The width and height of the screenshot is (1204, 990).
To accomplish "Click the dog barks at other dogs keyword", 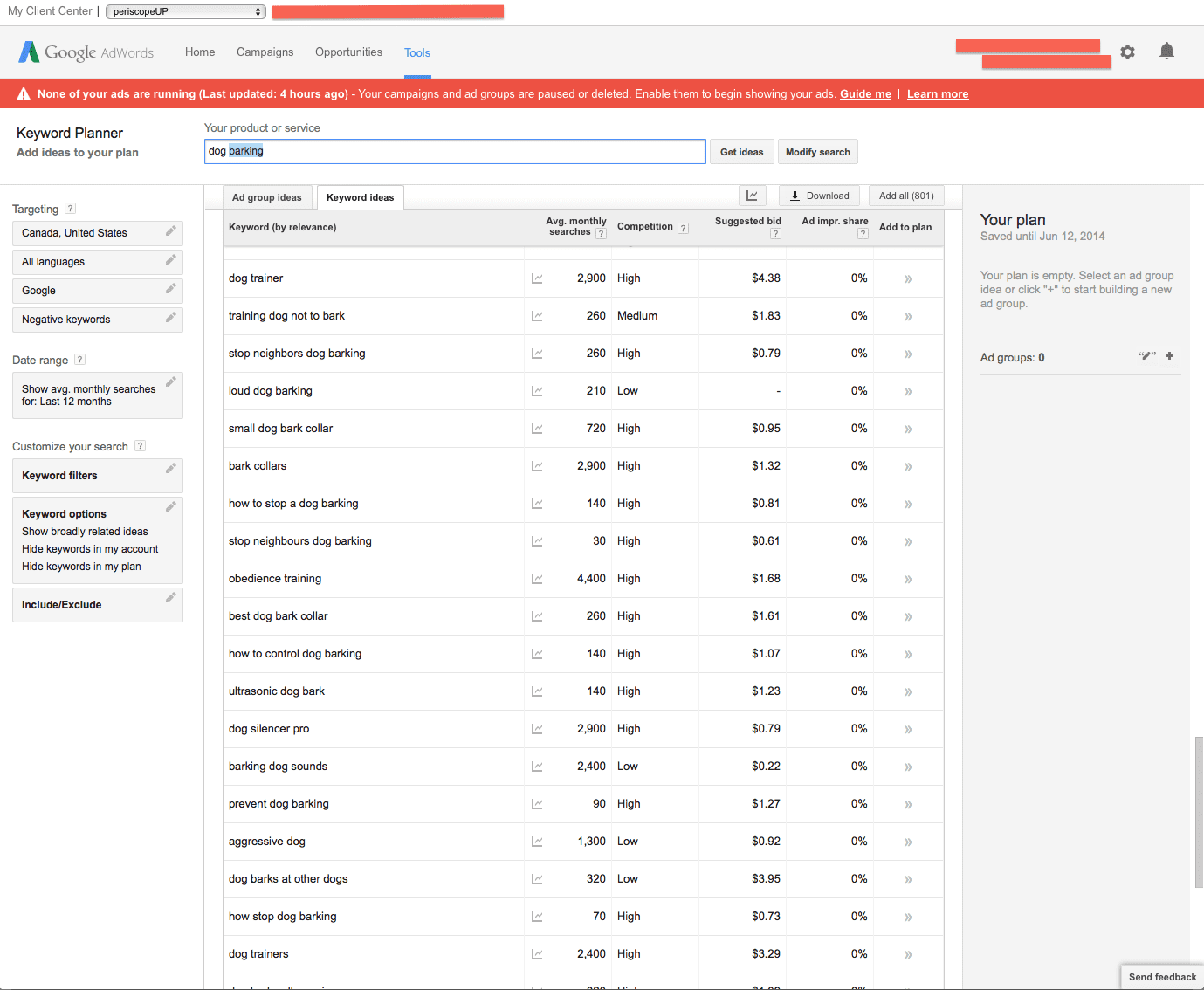I will point(288,879).
